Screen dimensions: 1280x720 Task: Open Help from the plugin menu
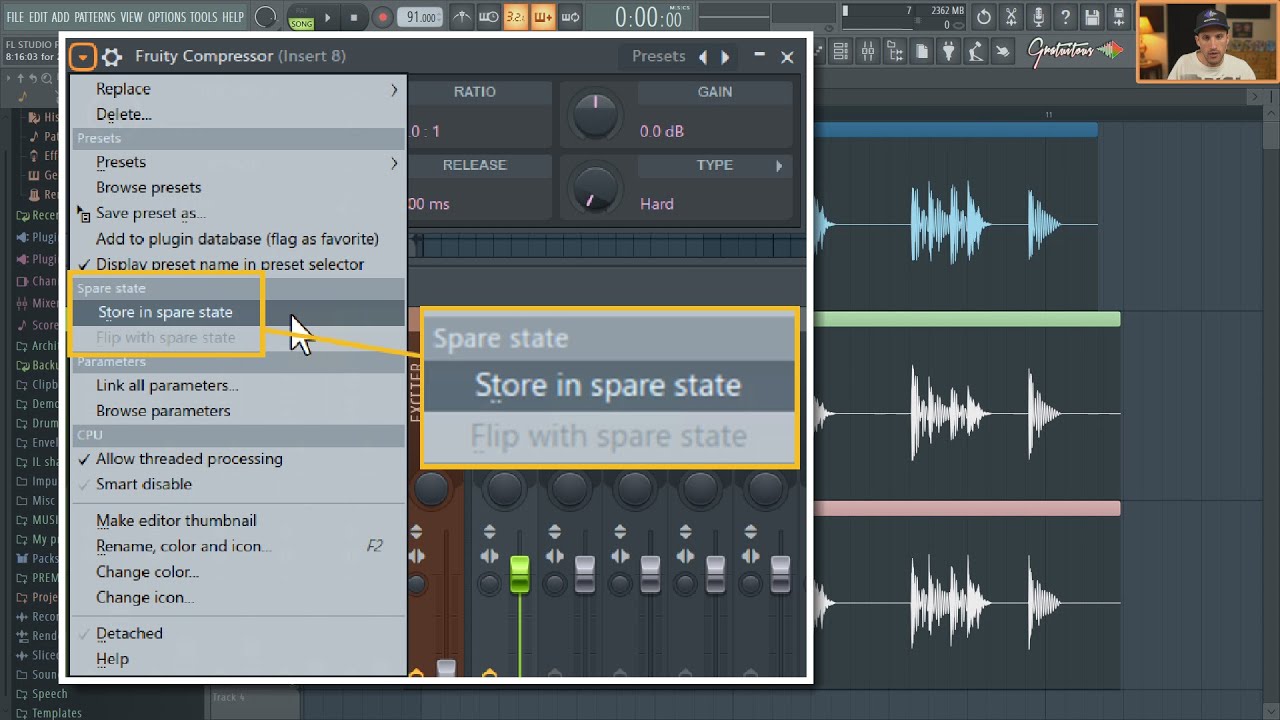pos(237,659)
